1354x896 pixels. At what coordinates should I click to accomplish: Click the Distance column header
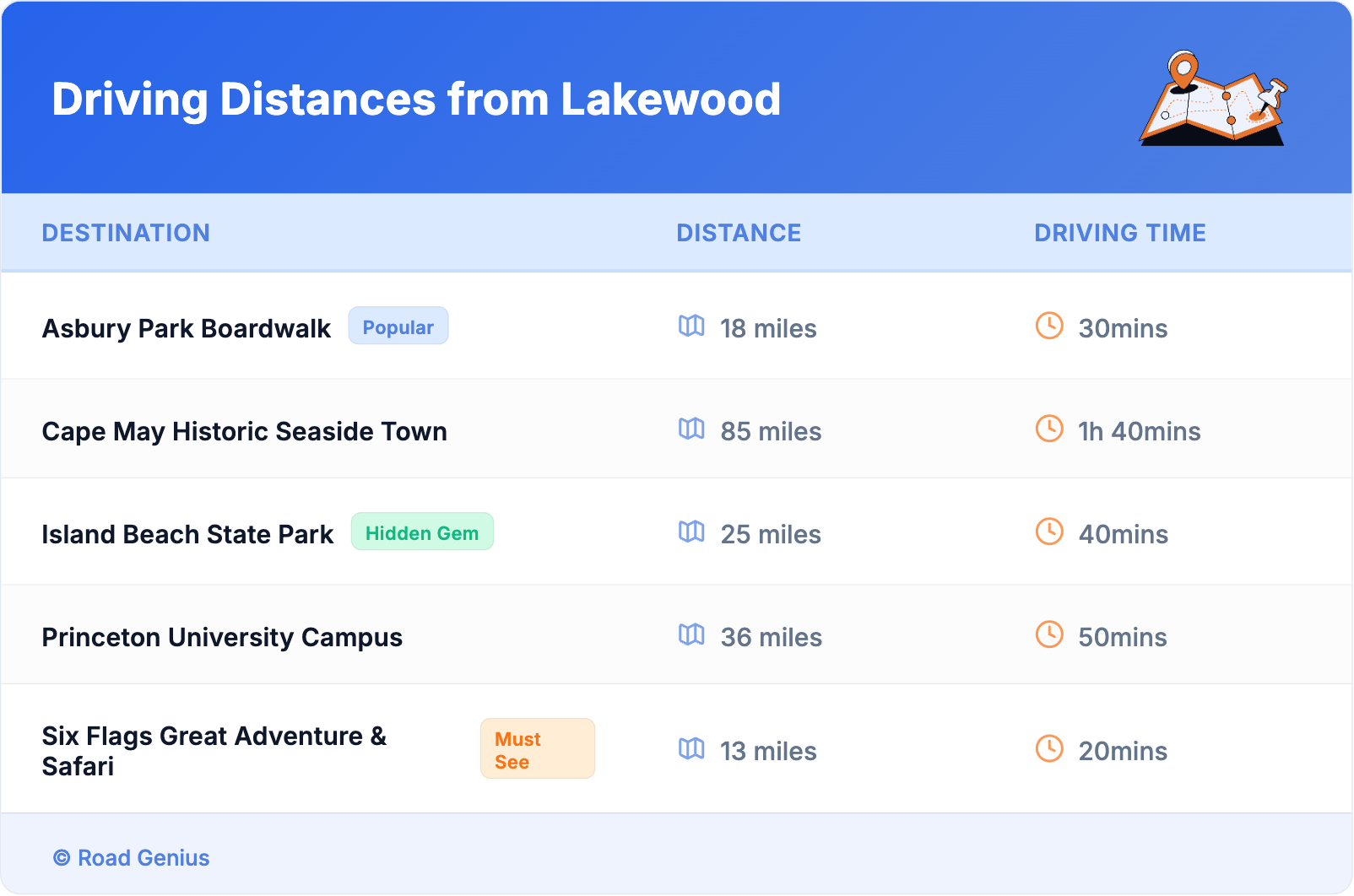[x=739, y=233]
